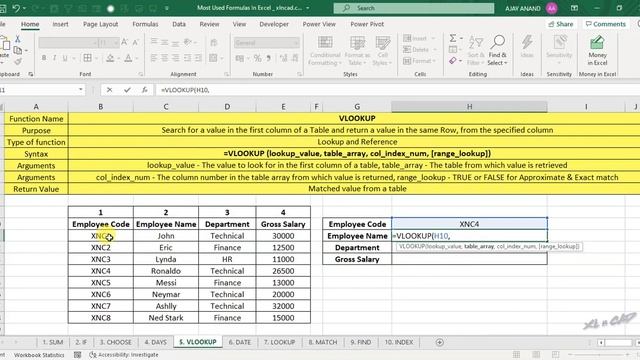The height and width of the screenshot is (360, 640).
Task: Click AJAY ANAND account avatar
Action: click(x=551, y=8)
